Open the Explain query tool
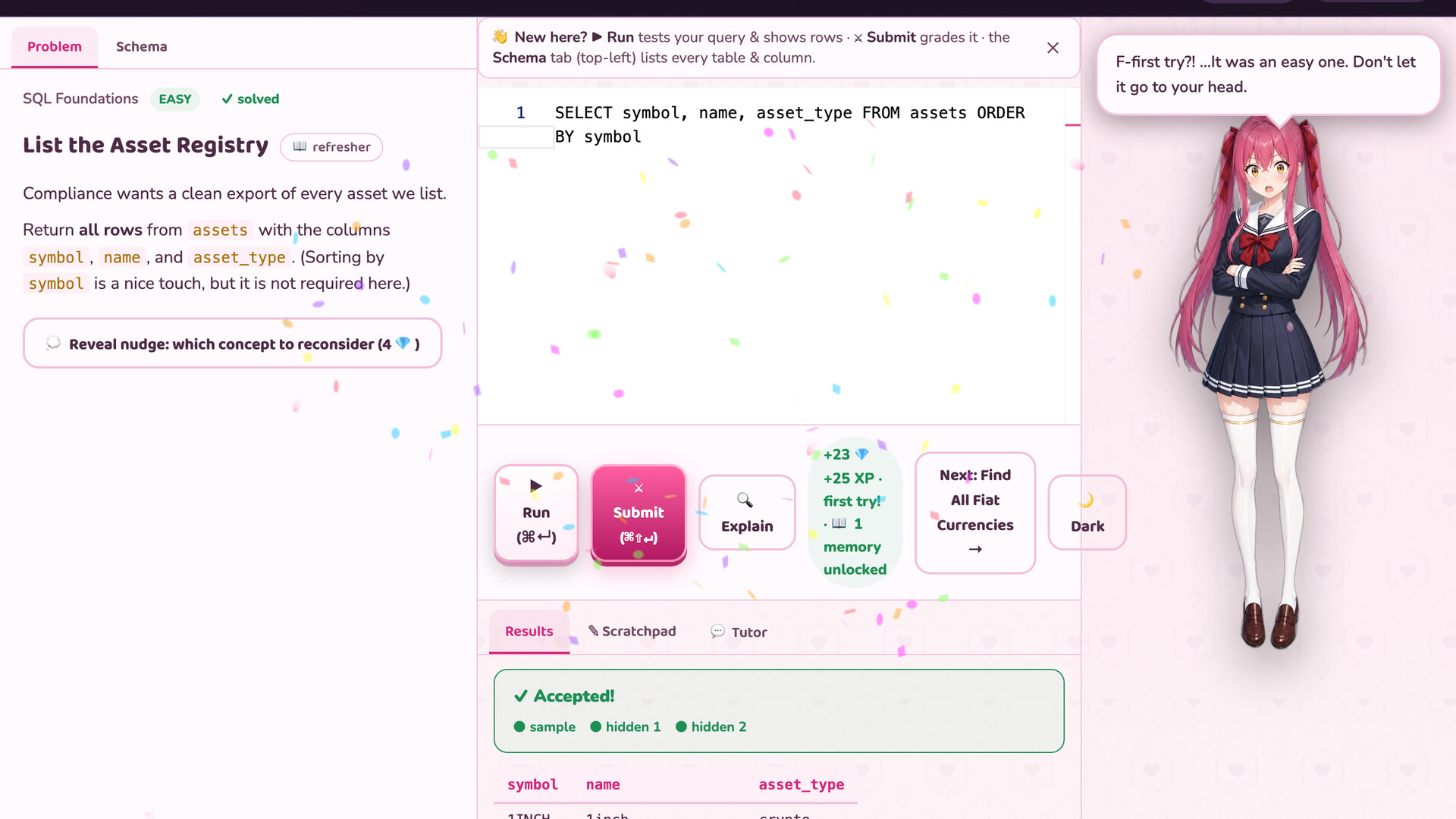Viewport: 1456px width, 819px height. pos(747,513)
